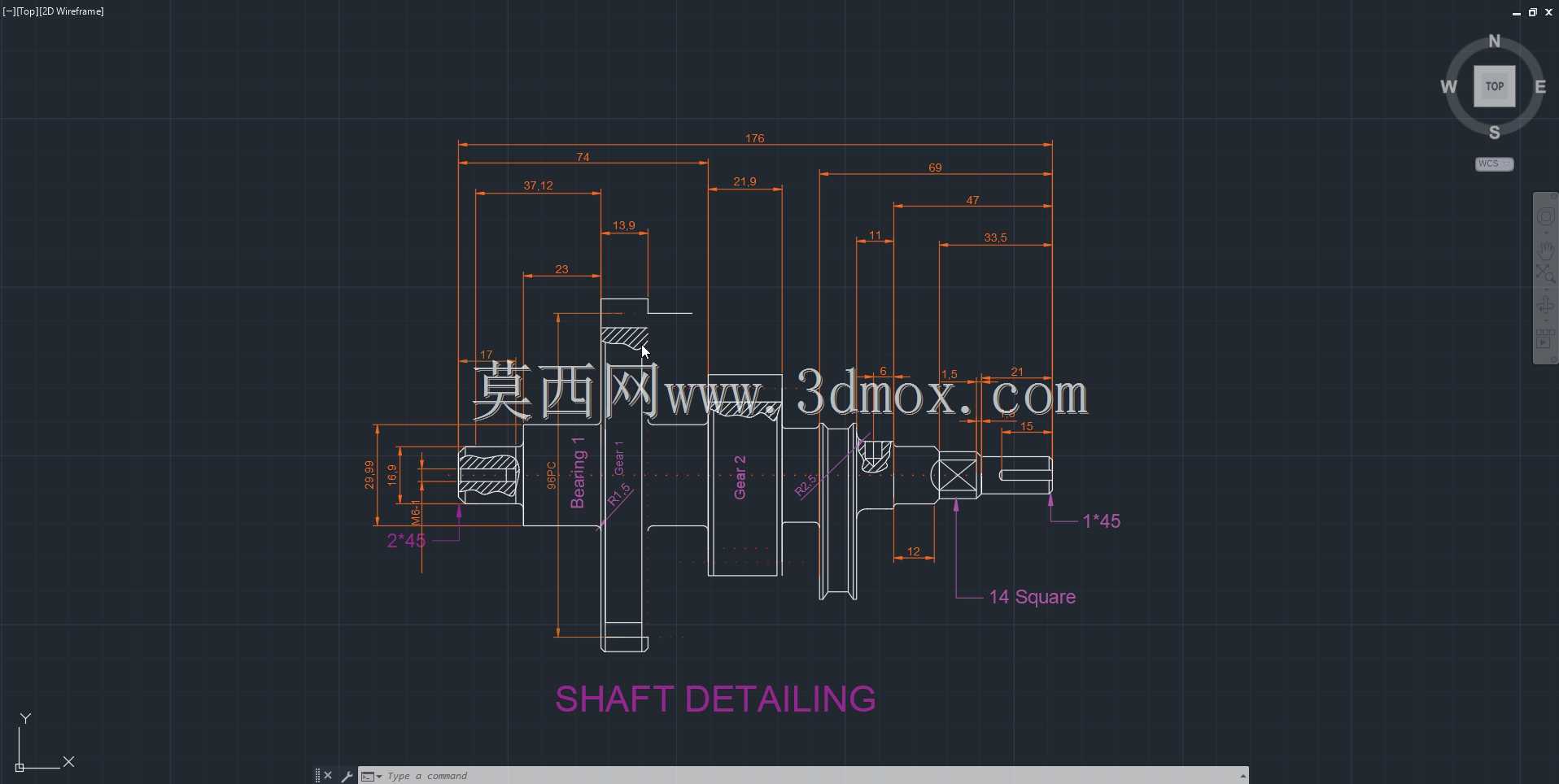Select the R1,5 radius annotation
This screenshot has width=1559, height=784.
pyautogui.click(x=620, y=495)
